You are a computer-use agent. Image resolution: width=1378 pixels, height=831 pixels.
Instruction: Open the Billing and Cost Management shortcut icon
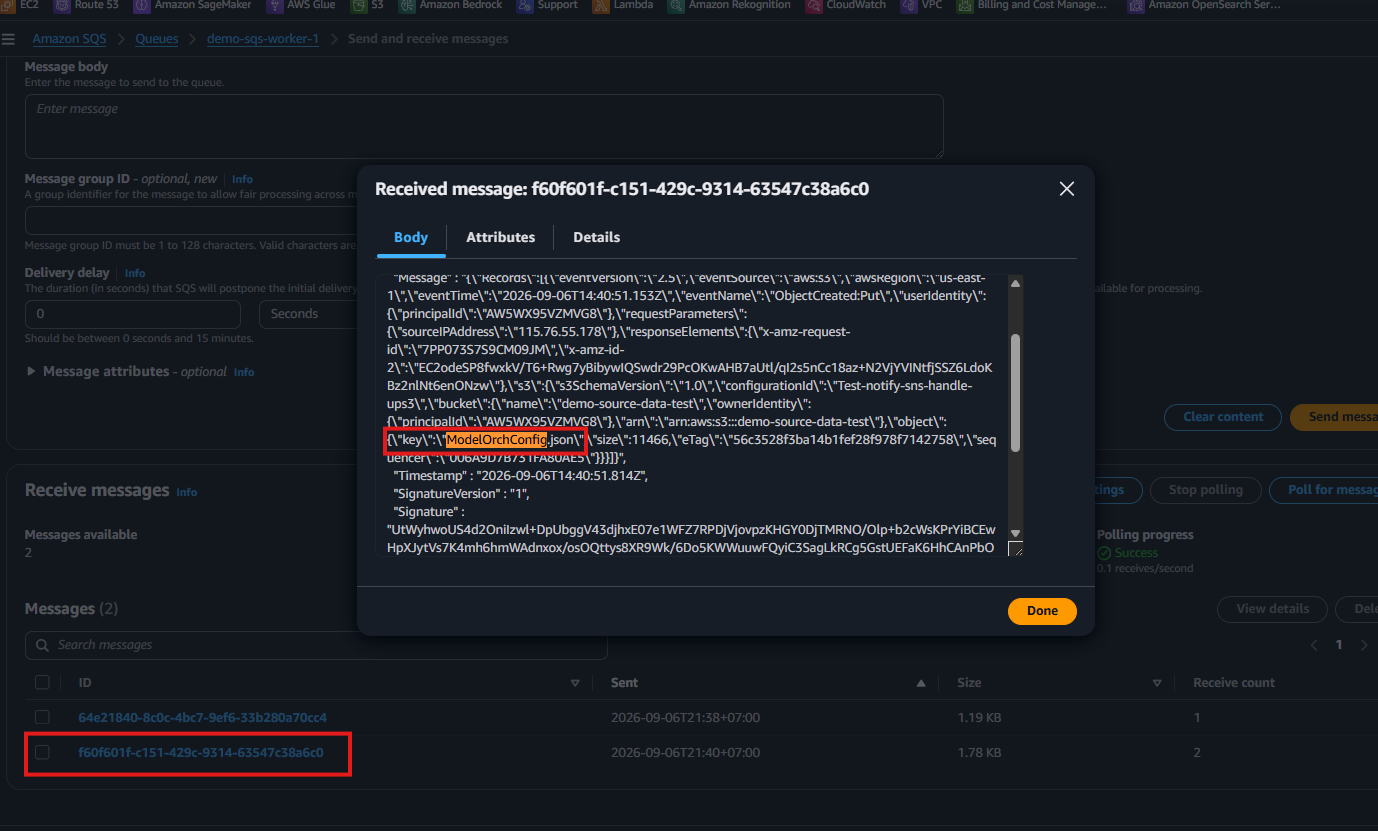tap(965, 5)
